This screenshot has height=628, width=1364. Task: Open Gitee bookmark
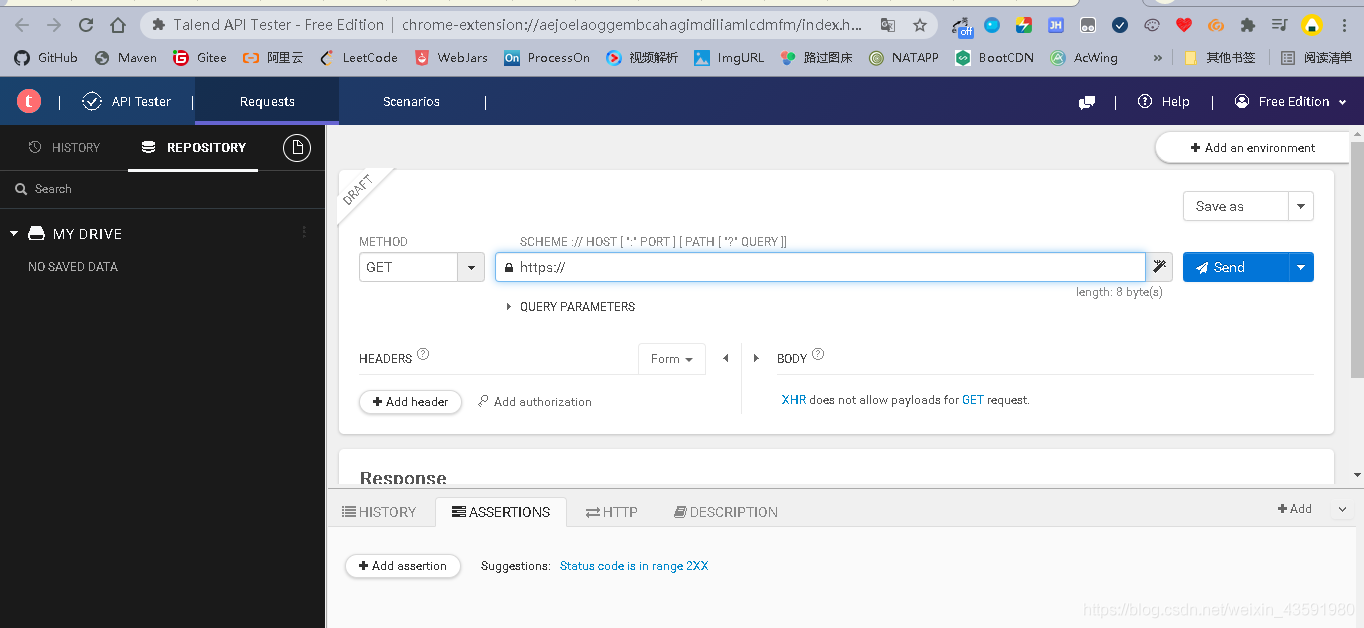200,58
